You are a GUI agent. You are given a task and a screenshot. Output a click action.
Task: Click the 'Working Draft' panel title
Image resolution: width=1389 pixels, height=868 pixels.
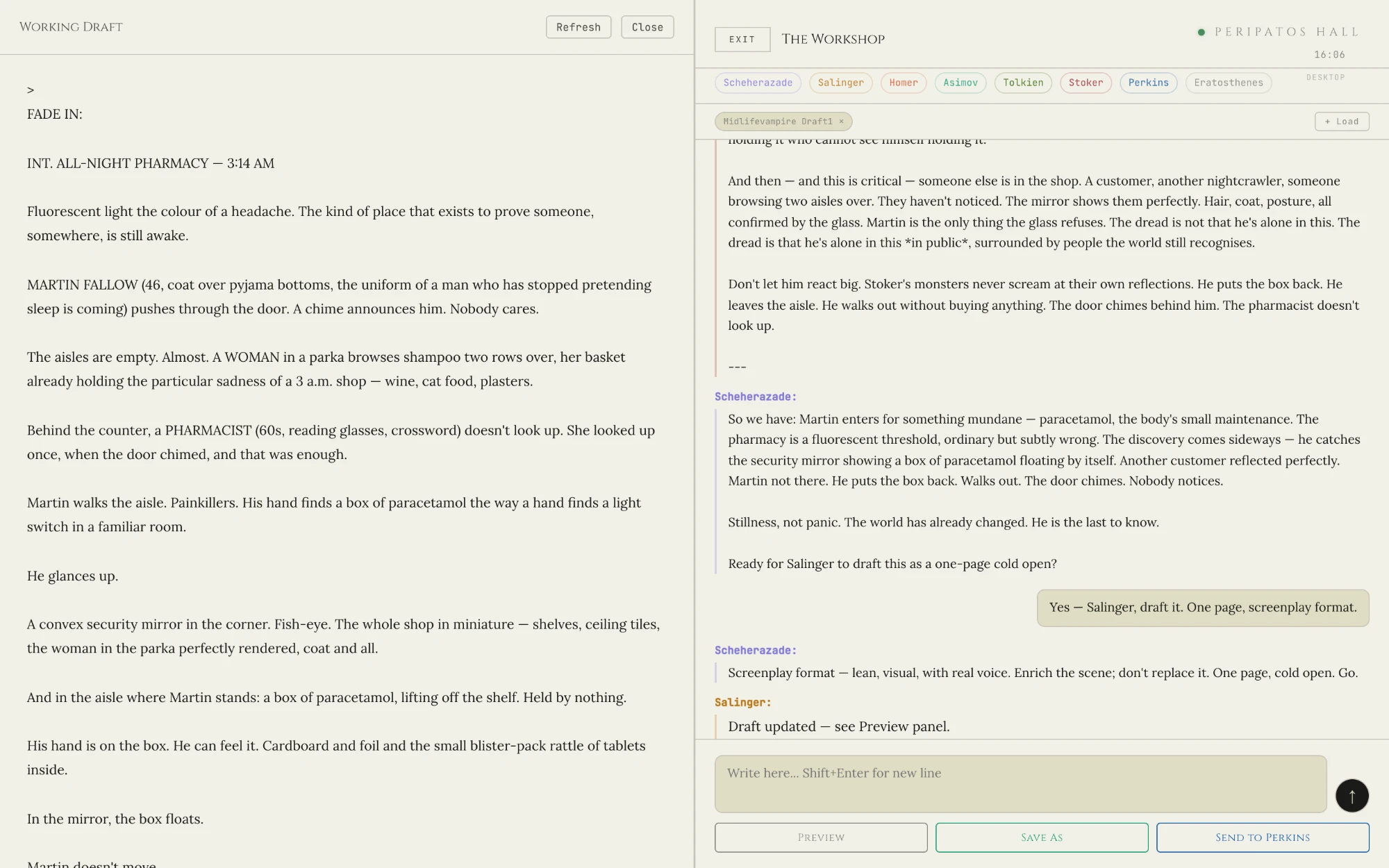click(x=71, y=27)
